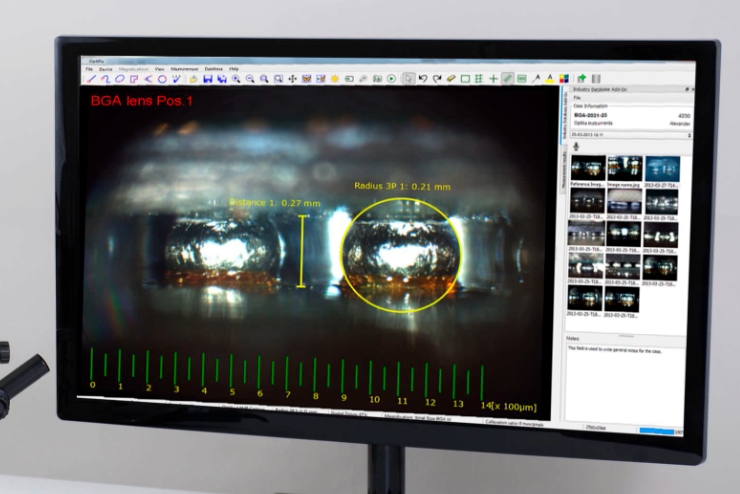Select the straight line distance measurement tool

tap(92, 79)
